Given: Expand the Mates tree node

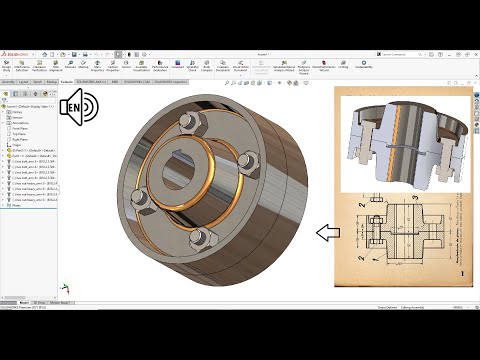Looking at the screenshot, I should coord(4,205).
